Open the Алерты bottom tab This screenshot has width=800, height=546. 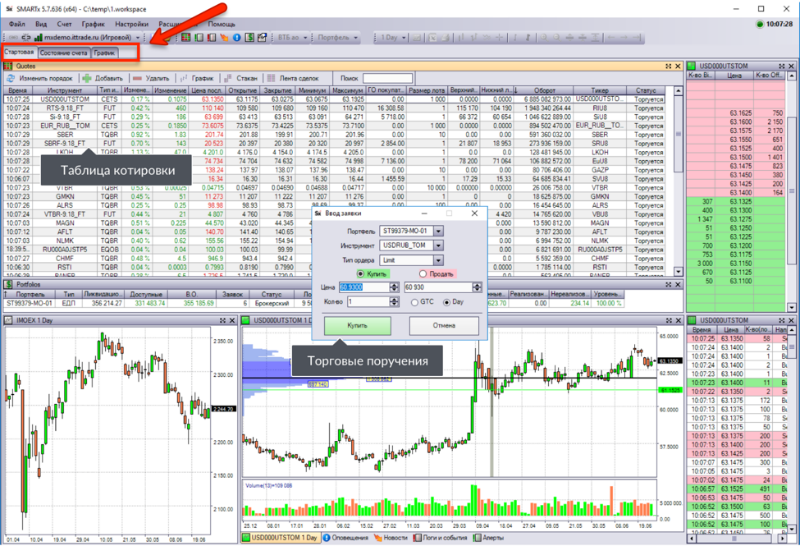[489, 538]
